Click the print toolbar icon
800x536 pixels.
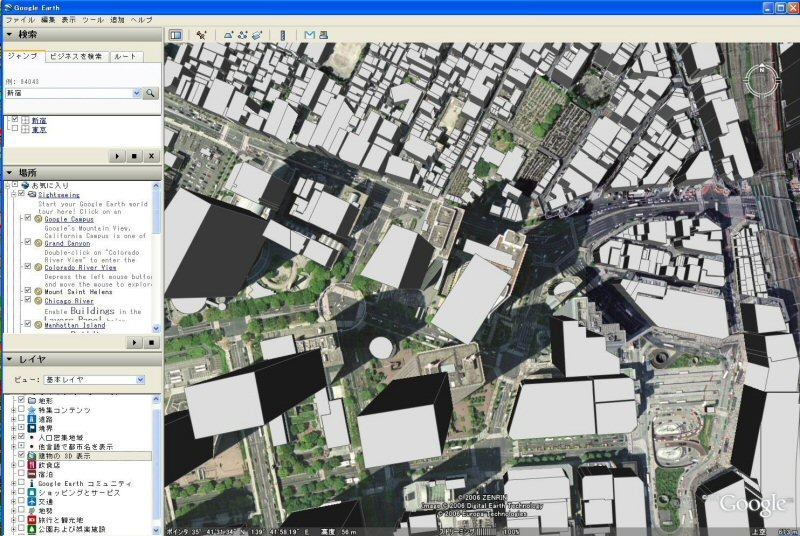[x=323, y=35]
